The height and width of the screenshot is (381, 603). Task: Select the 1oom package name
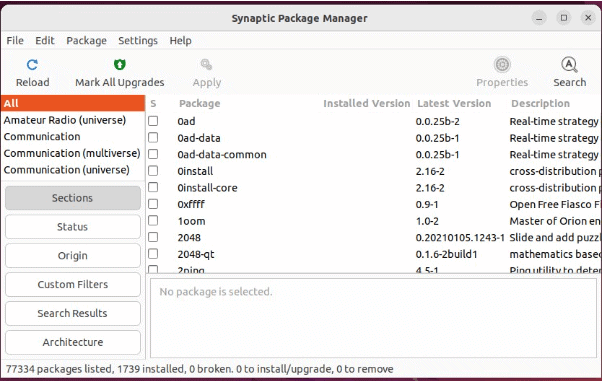191,221
